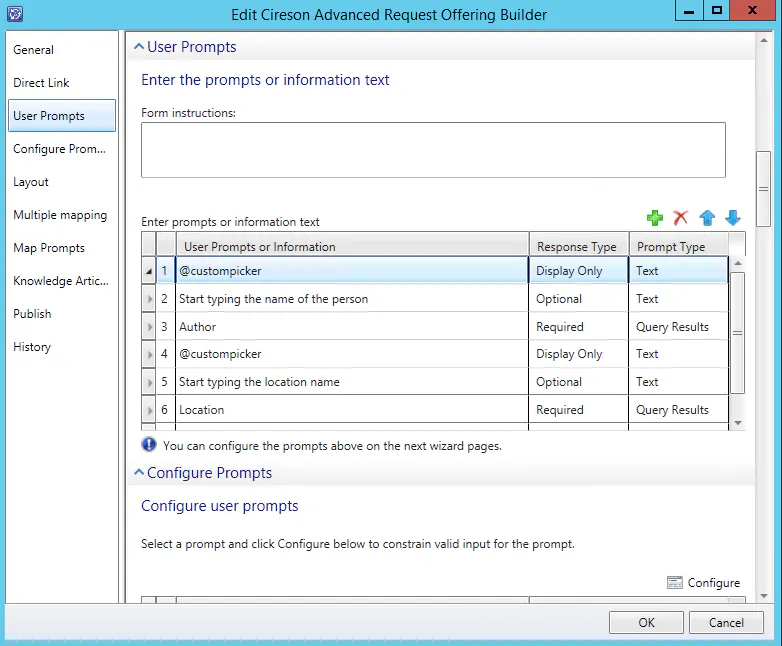Open the Knowledge Articles page
782x646 pixels.
point(61,280)
